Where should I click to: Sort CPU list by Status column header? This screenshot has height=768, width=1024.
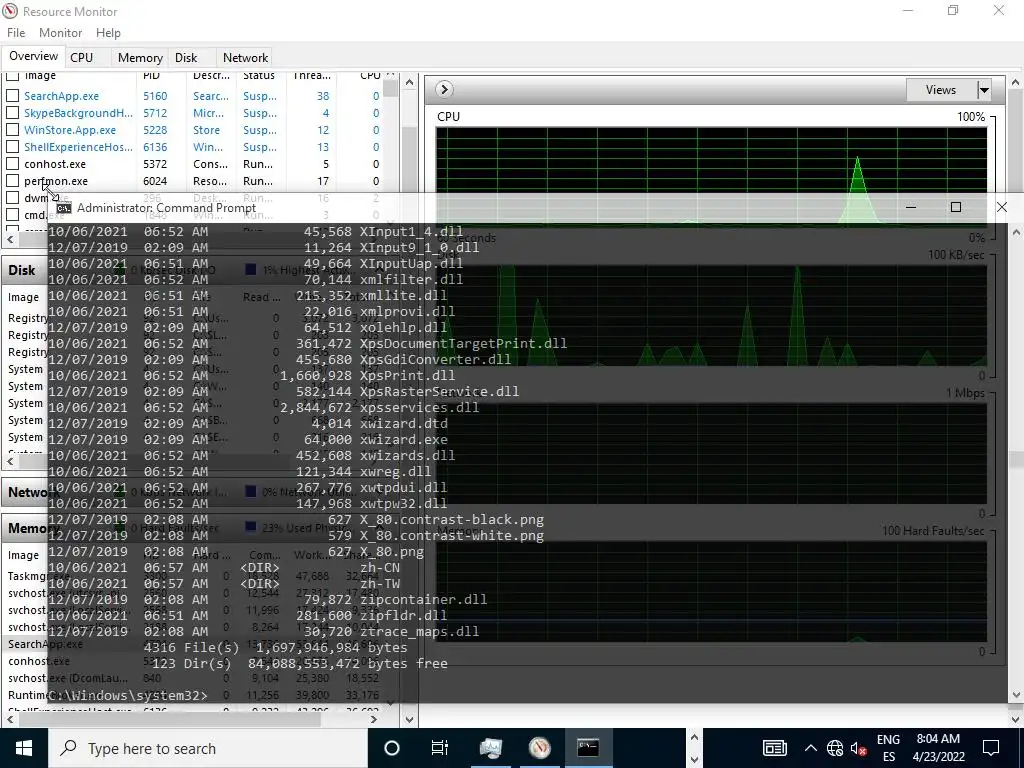coord(259,76)
